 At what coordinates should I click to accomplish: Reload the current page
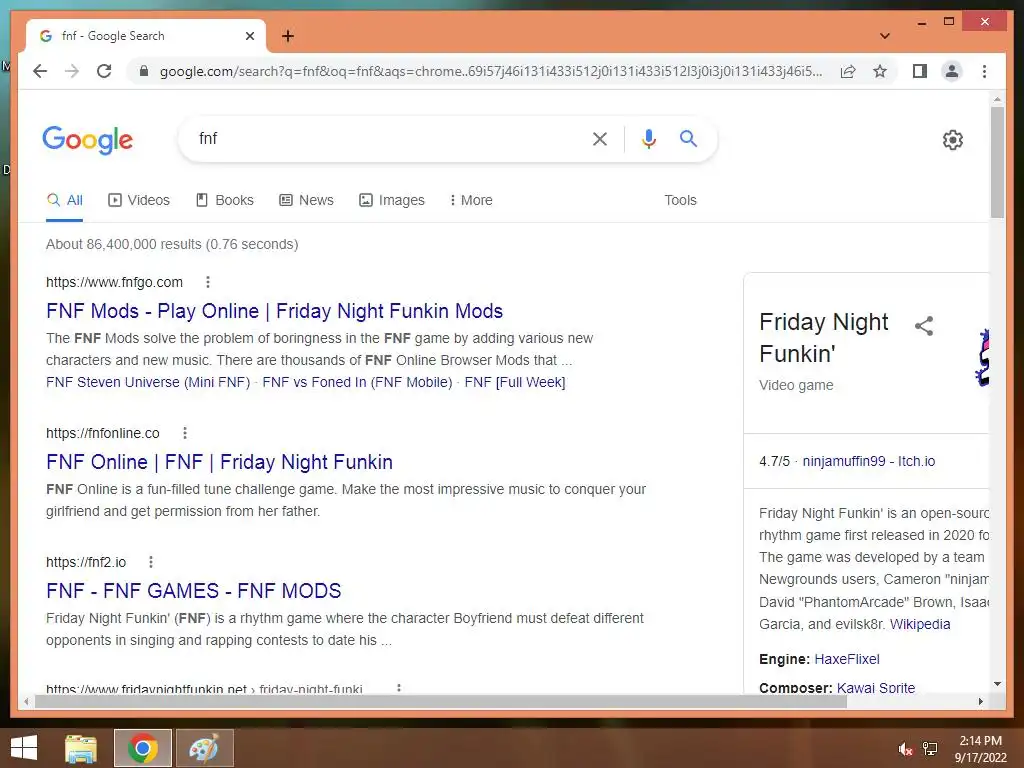104,71
